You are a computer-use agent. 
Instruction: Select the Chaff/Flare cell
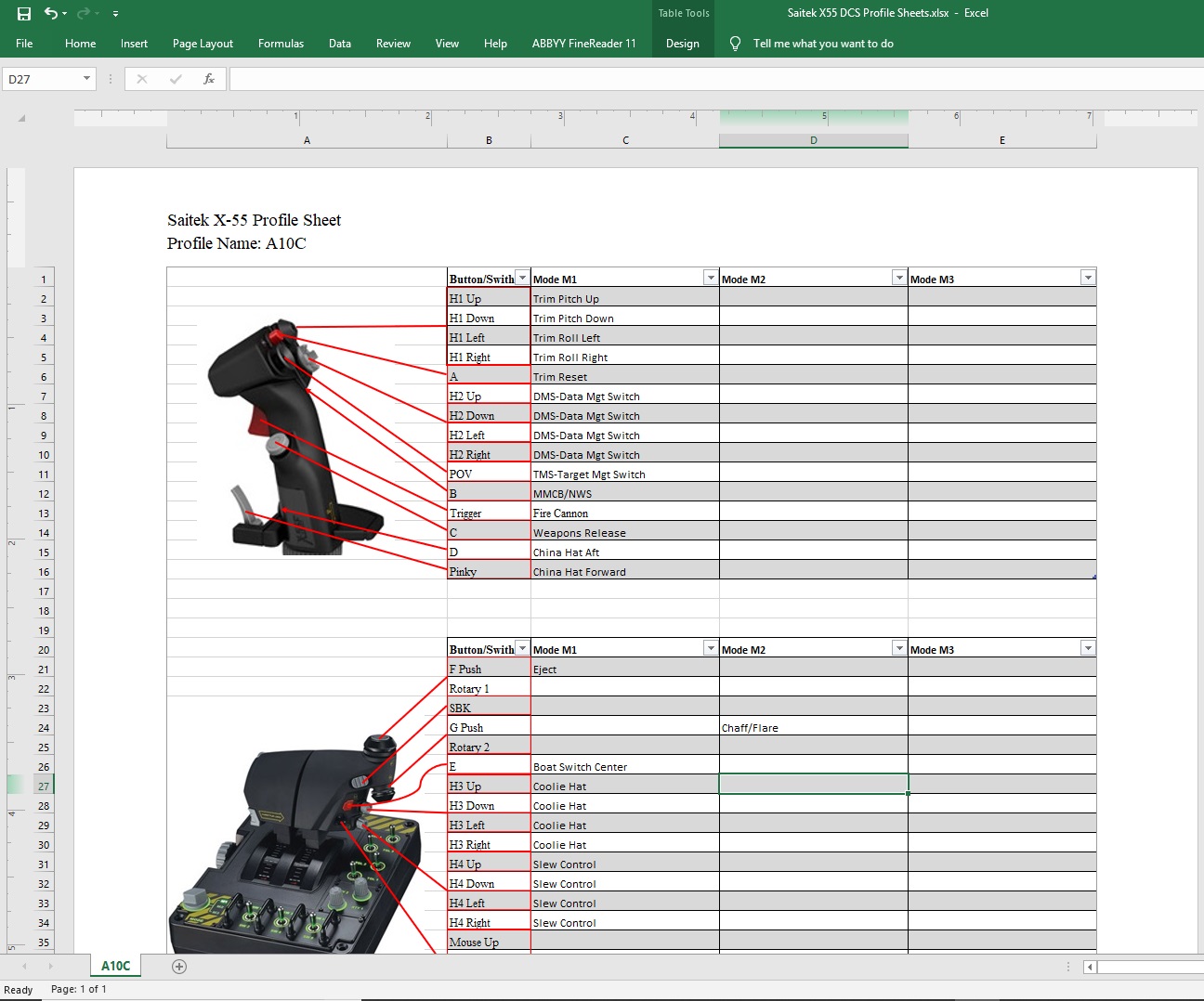(813, 728)
